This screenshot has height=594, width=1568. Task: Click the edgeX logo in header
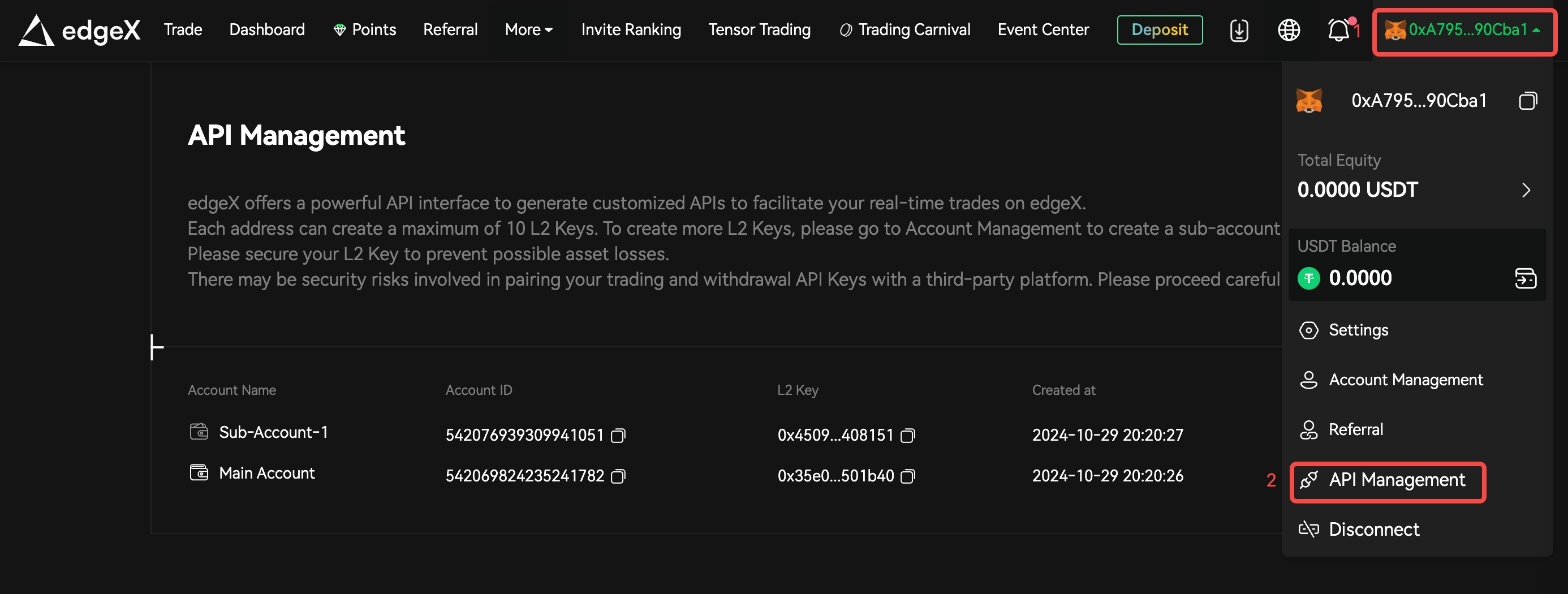(x=79, y=30)
